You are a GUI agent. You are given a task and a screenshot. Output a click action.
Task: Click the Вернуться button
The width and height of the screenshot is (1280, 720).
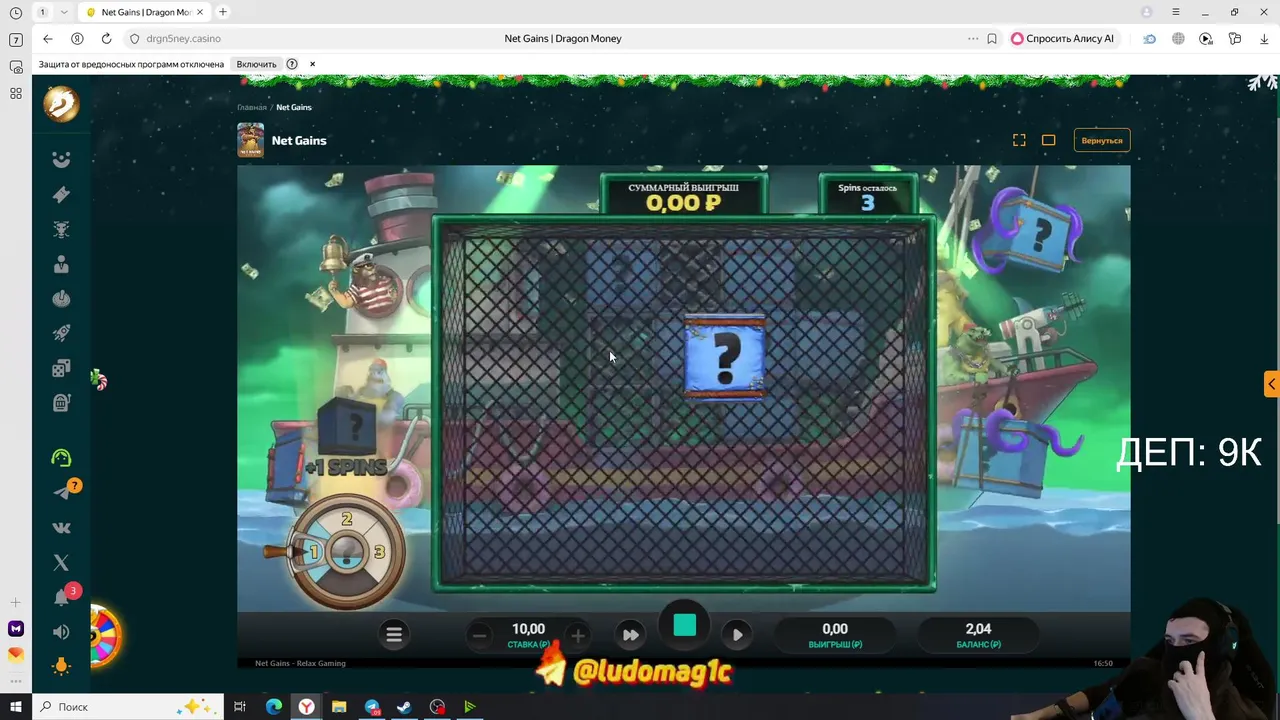coord(1102,140)
